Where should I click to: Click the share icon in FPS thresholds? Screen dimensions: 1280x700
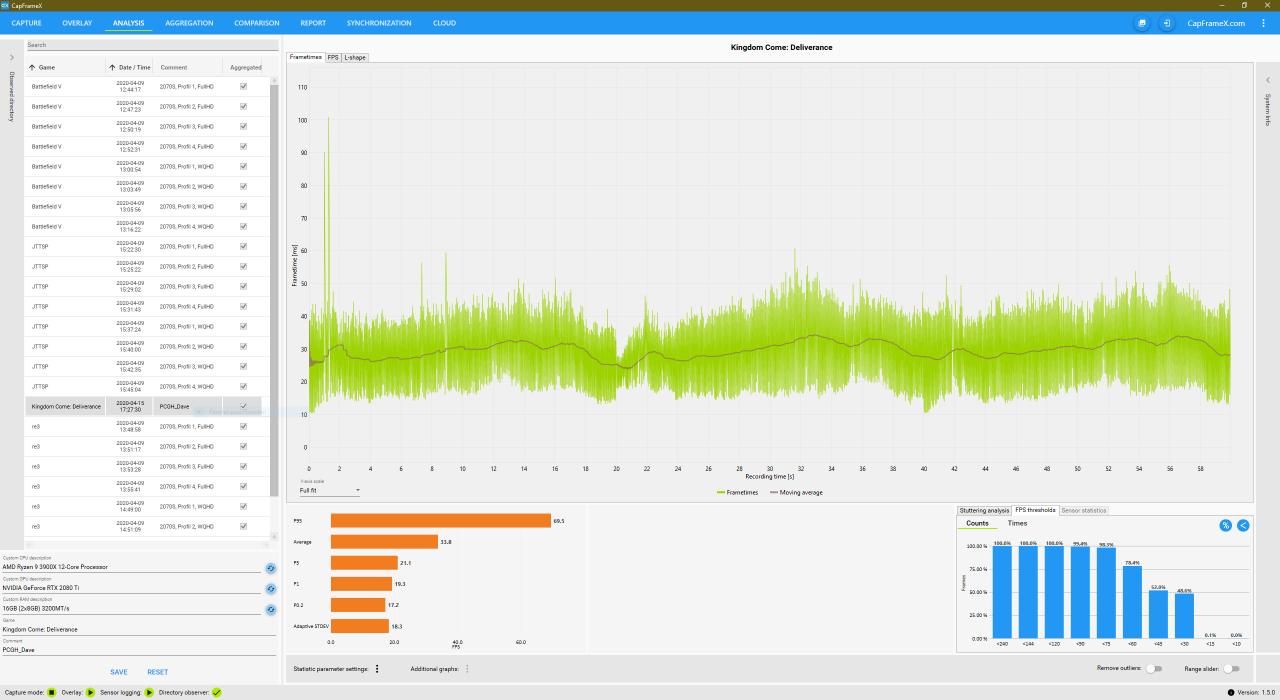[1243, 525]
